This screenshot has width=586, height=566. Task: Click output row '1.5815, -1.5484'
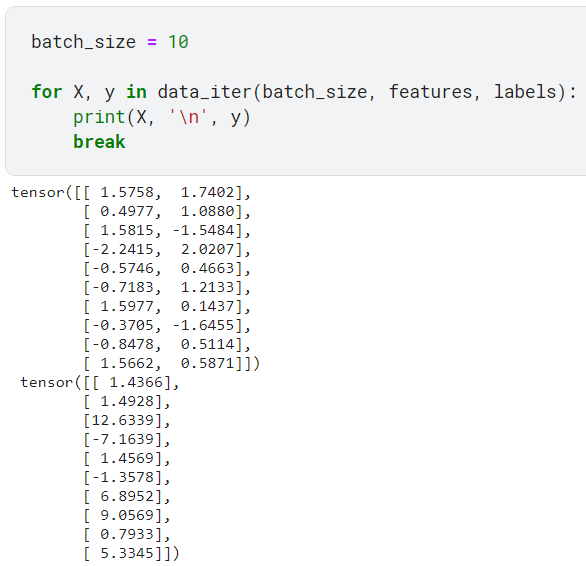(x=167, y=231)
